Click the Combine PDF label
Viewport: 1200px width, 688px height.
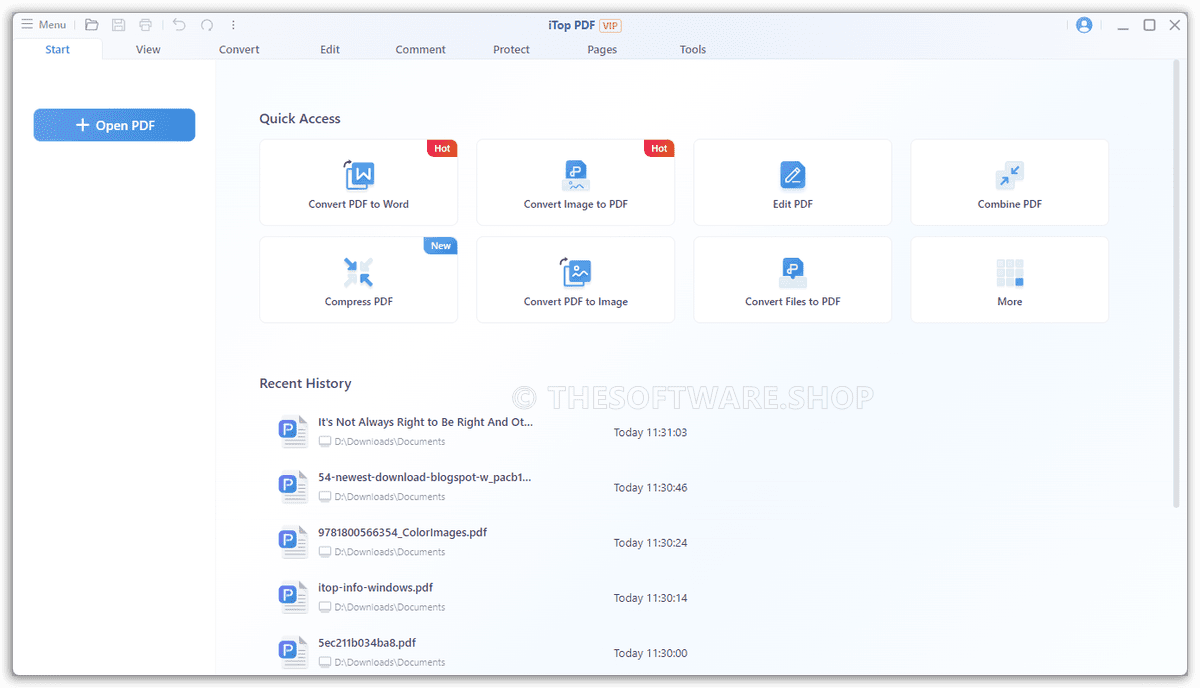click(x=1010, y=204)
